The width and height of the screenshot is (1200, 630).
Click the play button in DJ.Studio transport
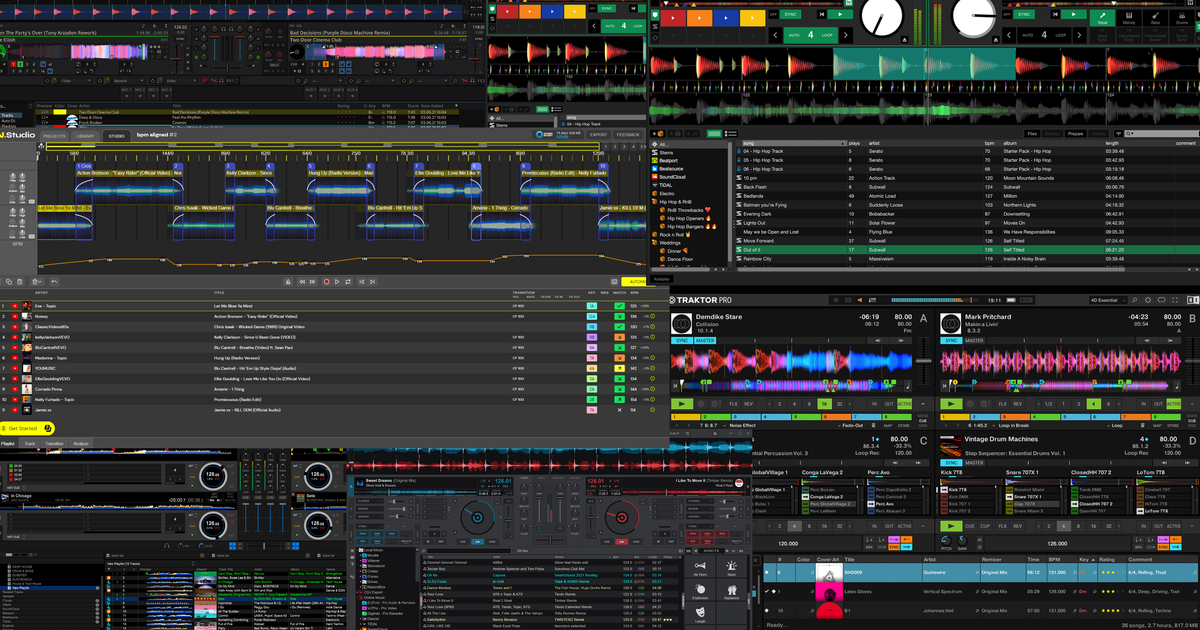[x=337, y=281]
